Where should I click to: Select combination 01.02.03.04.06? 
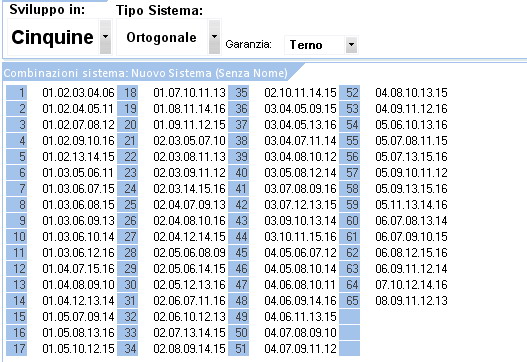(x=78, y=93)
